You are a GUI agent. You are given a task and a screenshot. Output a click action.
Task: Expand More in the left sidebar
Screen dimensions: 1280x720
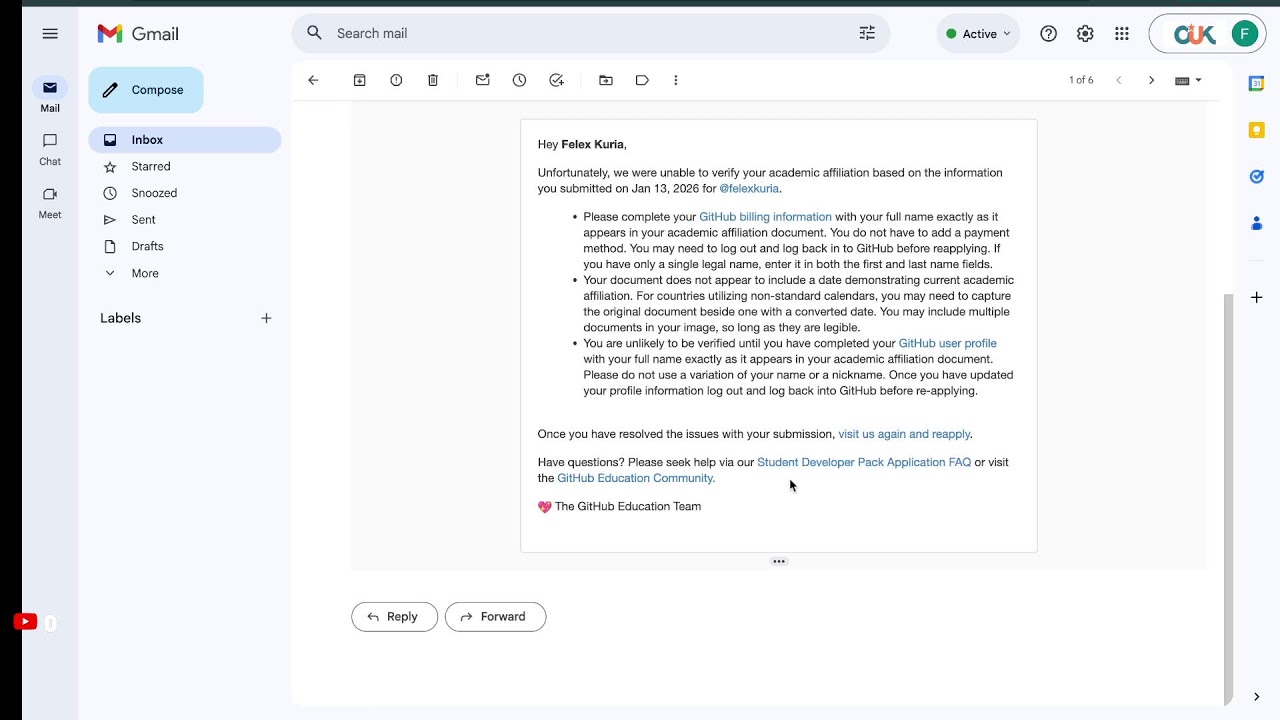145,273
